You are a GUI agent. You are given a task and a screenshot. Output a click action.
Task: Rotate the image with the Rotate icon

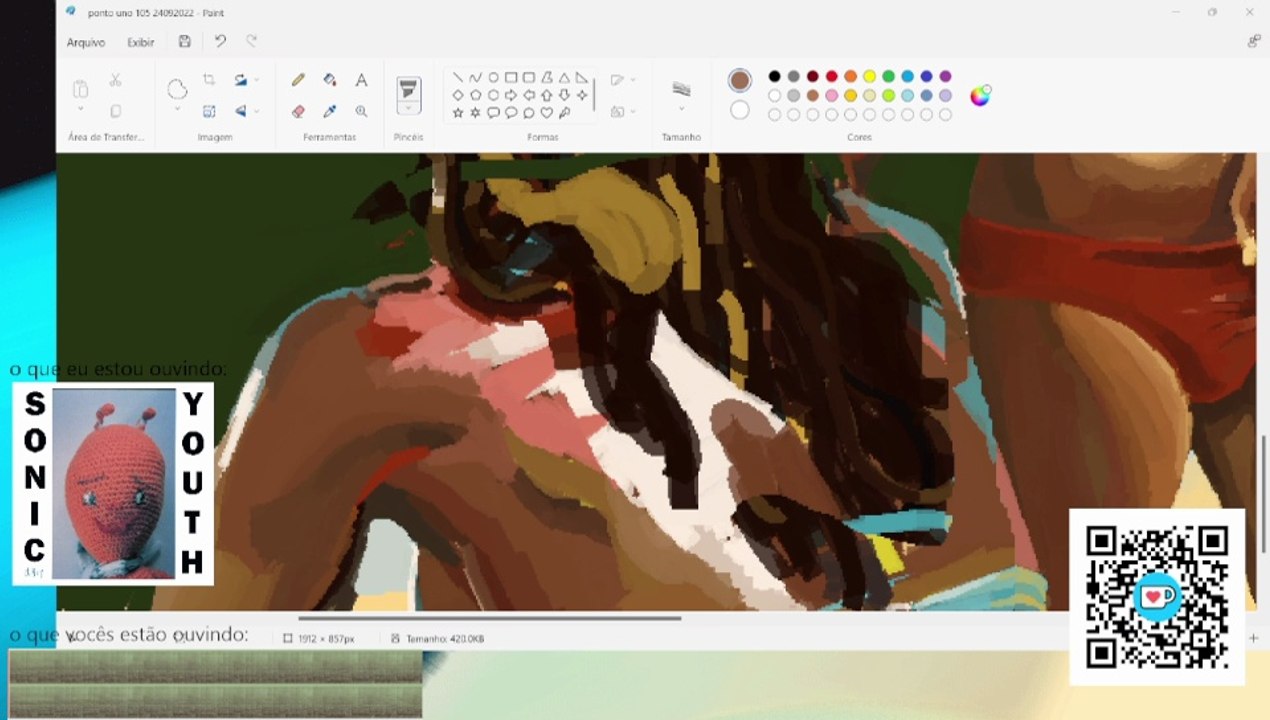240,80
